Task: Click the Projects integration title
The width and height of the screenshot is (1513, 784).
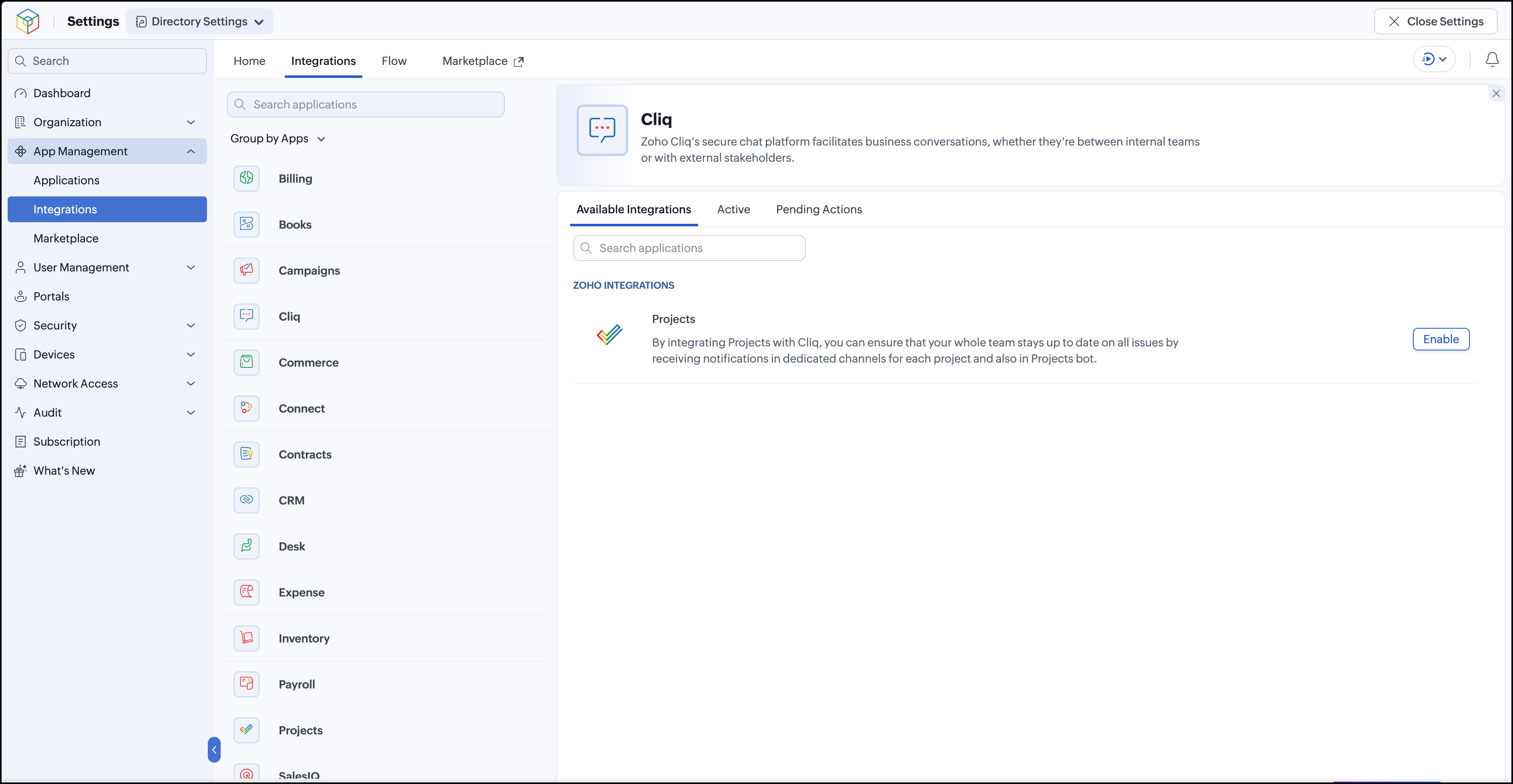Action: 673,319
